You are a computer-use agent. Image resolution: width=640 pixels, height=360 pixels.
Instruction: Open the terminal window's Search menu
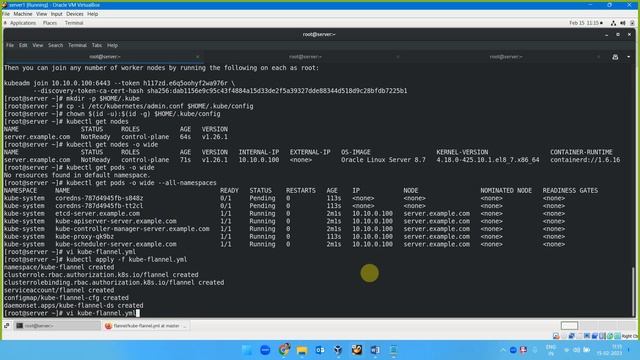56,45
